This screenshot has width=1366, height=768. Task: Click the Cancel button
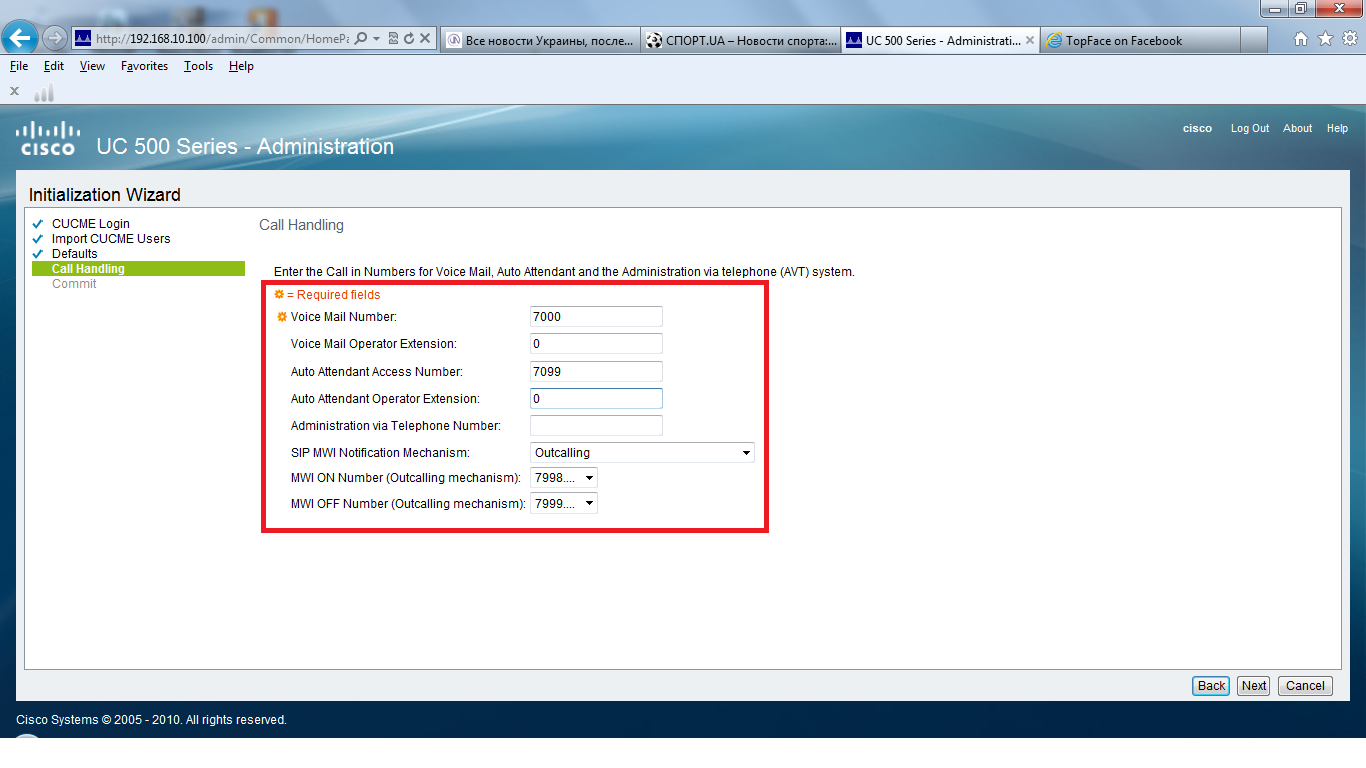coord(1305,685)
